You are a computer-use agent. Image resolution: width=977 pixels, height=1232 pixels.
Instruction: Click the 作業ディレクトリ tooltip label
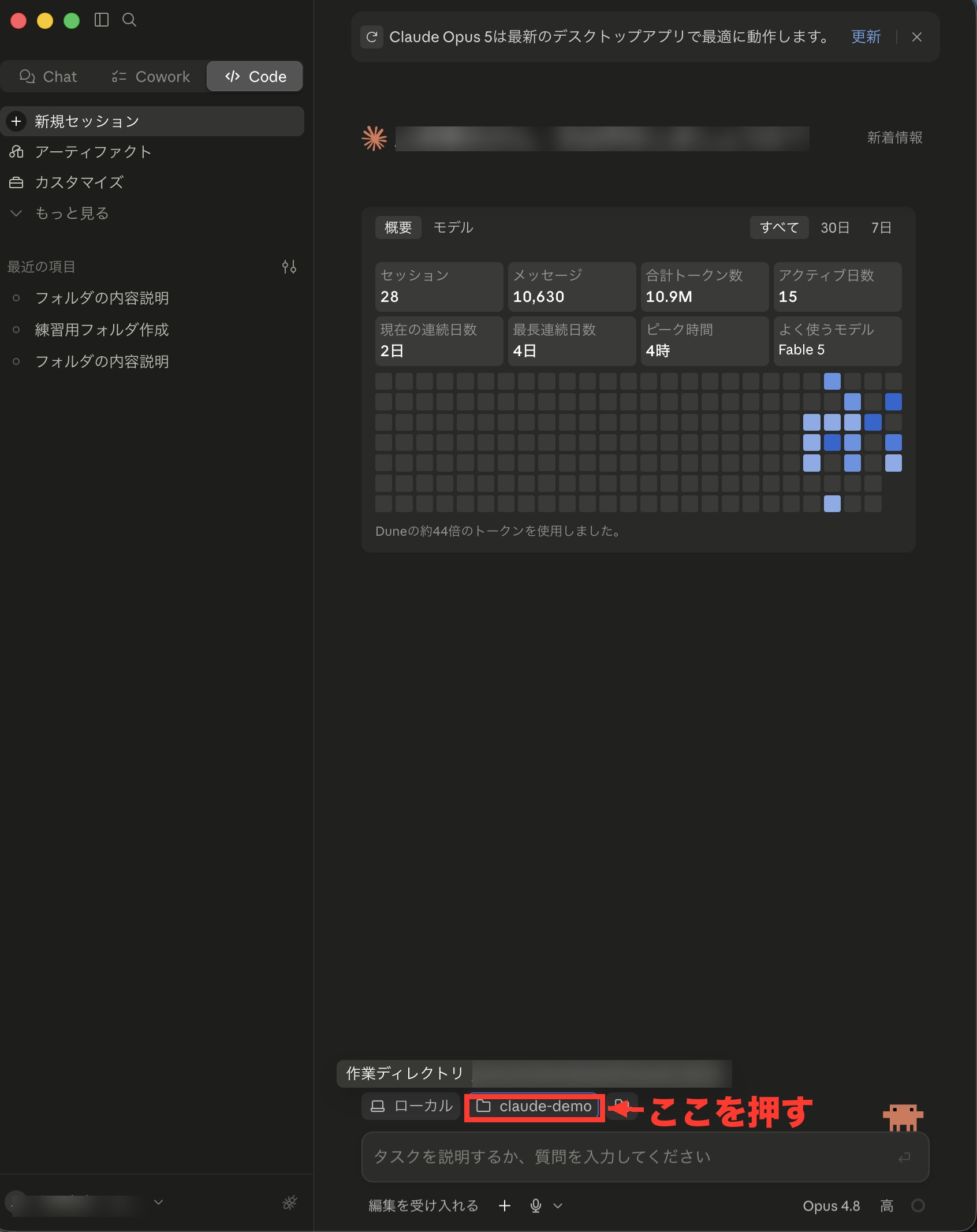(x=405, y=1073)
